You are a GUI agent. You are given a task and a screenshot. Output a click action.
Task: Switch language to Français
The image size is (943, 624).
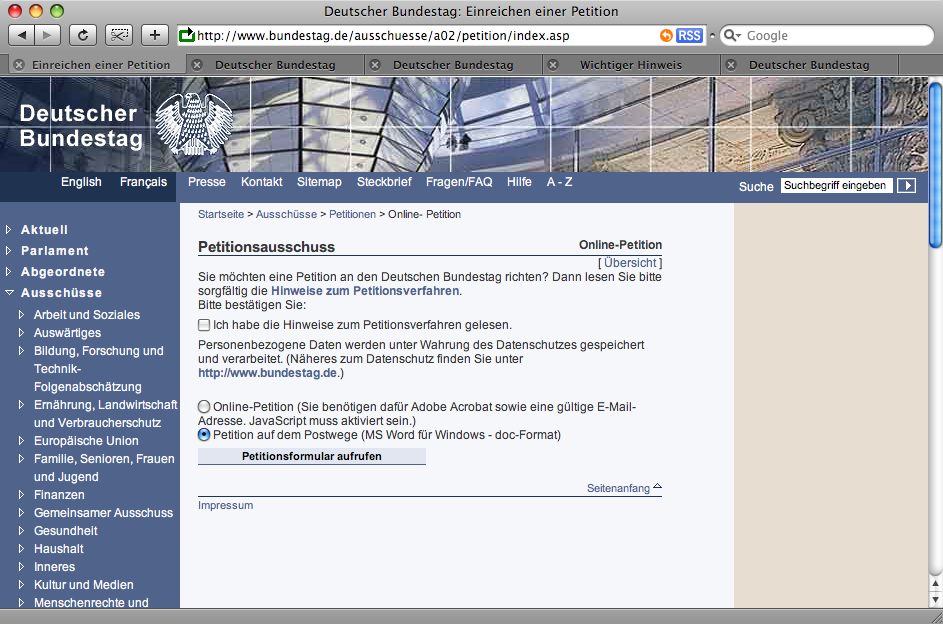tap(143, 182)
